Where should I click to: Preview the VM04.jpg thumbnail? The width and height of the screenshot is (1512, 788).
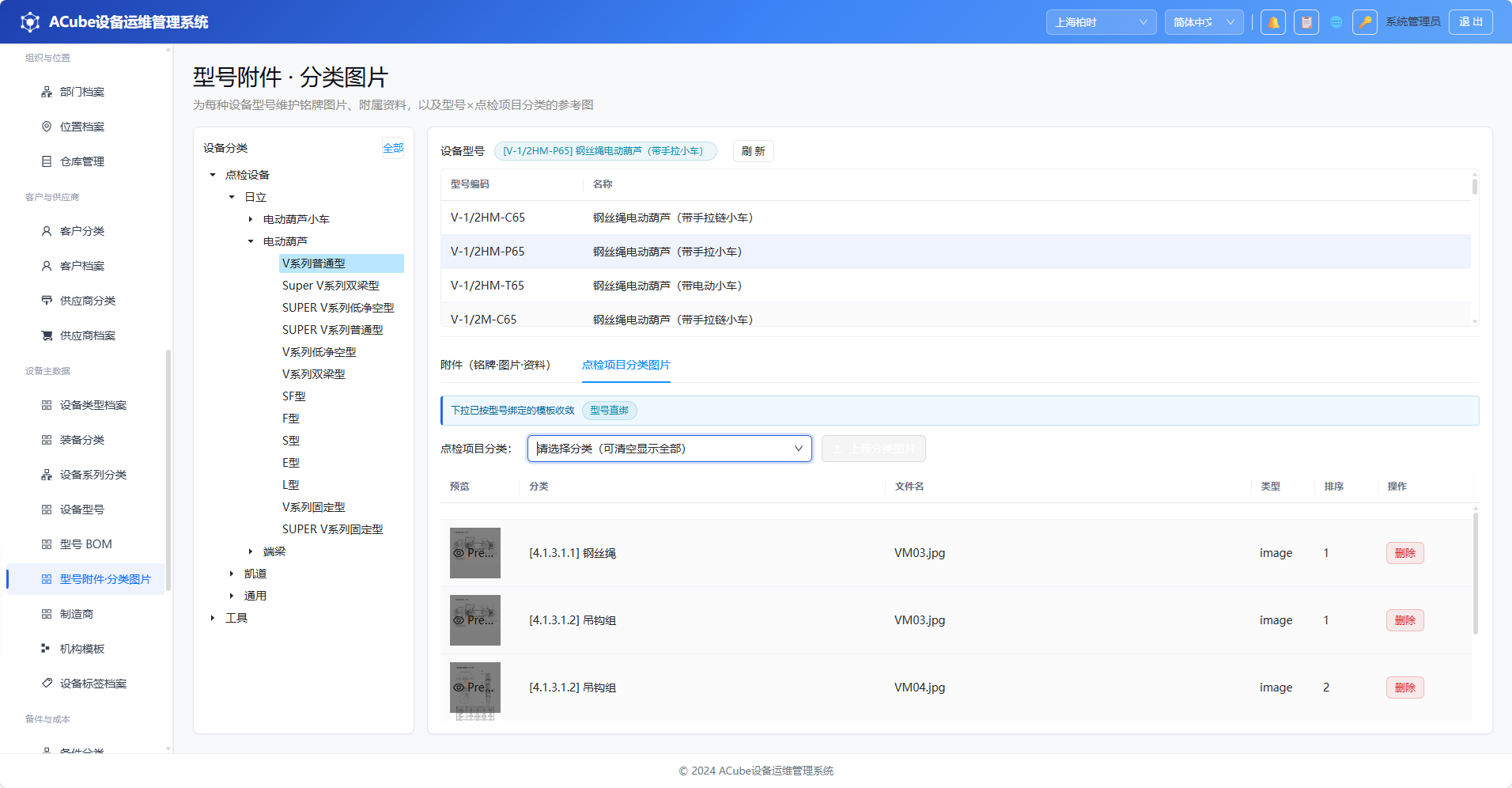click(475, 688)
